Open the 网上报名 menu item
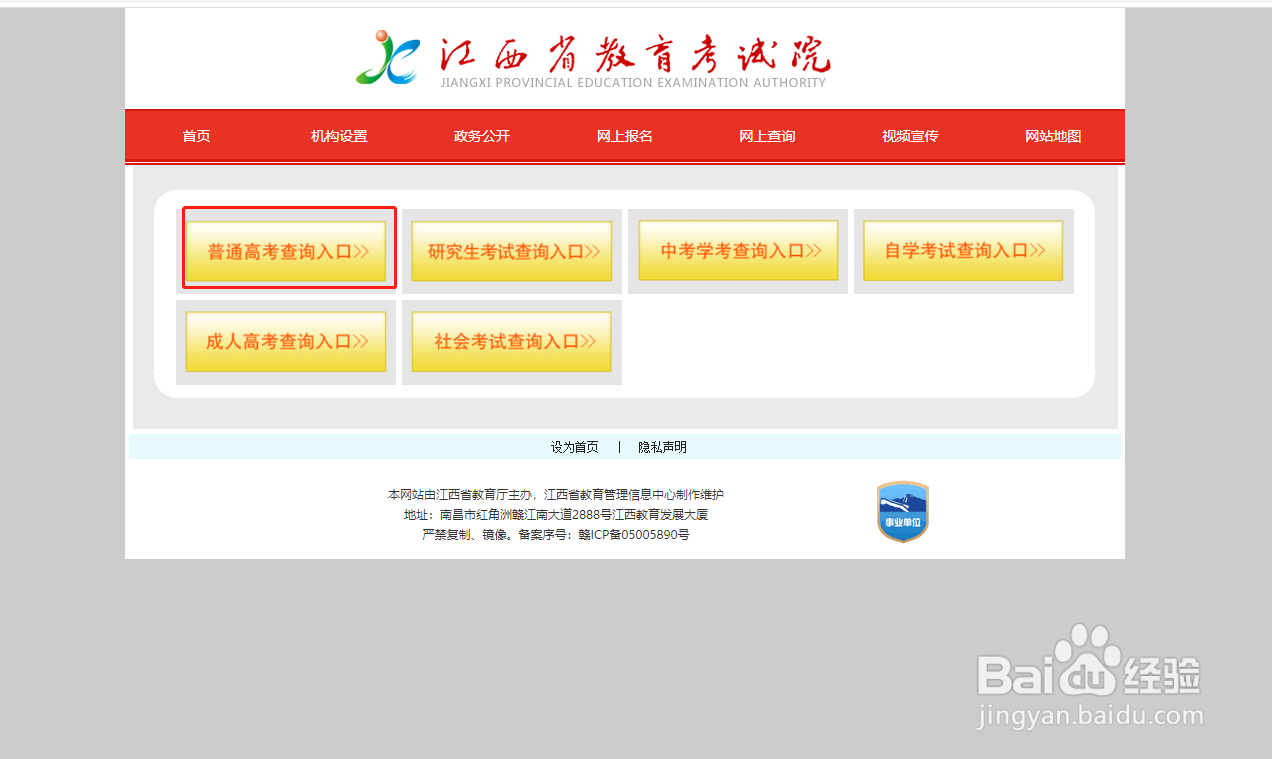Image resolution: width=1272 pixels, height=759 pixels. [x=624, y=136]
